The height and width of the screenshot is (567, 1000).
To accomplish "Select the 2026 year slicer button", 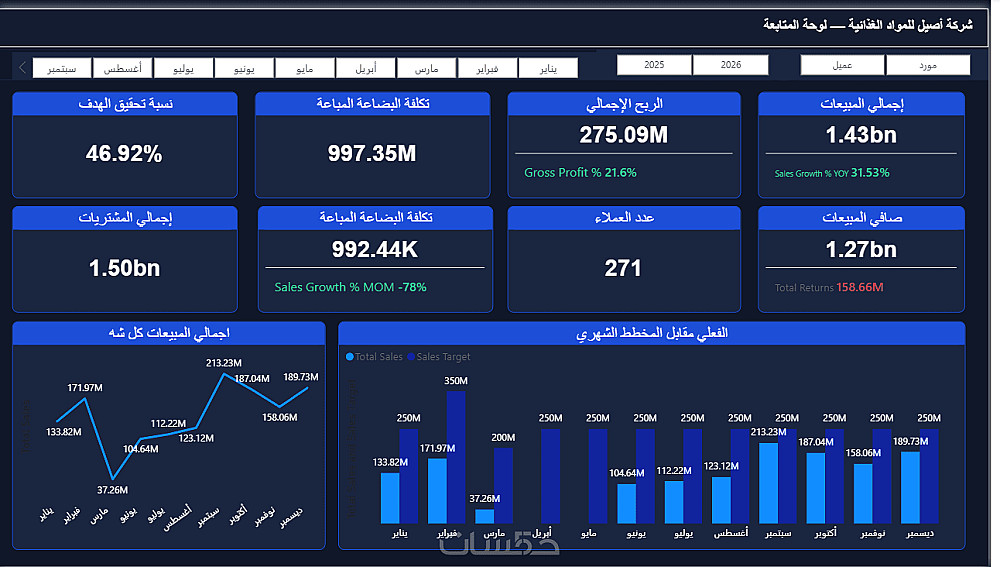I will click(731, 65).
